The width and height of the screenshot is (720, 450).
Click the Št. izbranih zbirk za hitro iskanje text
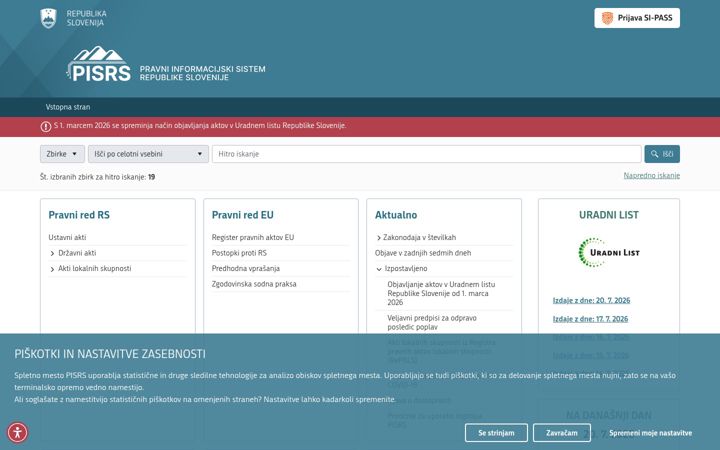pyautogui.click(x=97, y=177)
